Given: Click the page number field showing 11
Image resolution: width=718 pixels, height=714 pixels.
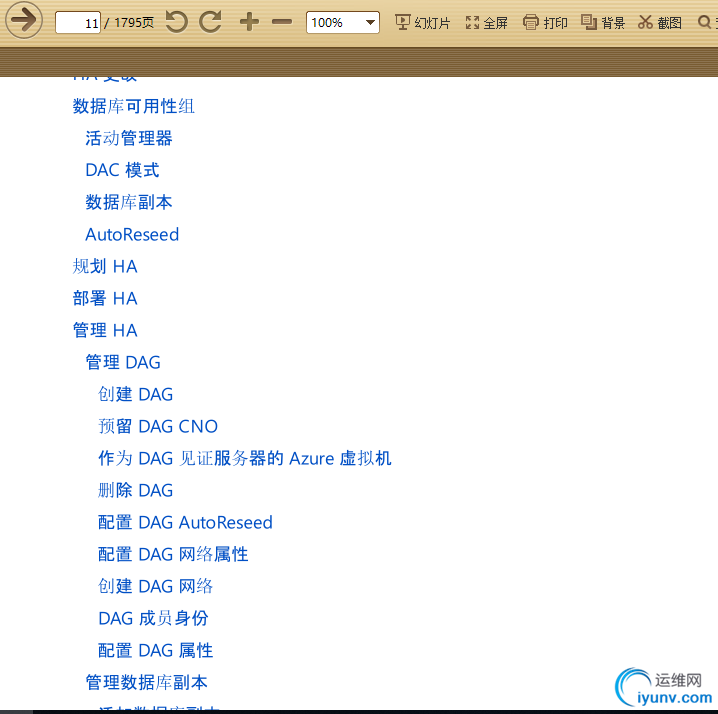Looking at the screenshot, I should coord(78,22).
